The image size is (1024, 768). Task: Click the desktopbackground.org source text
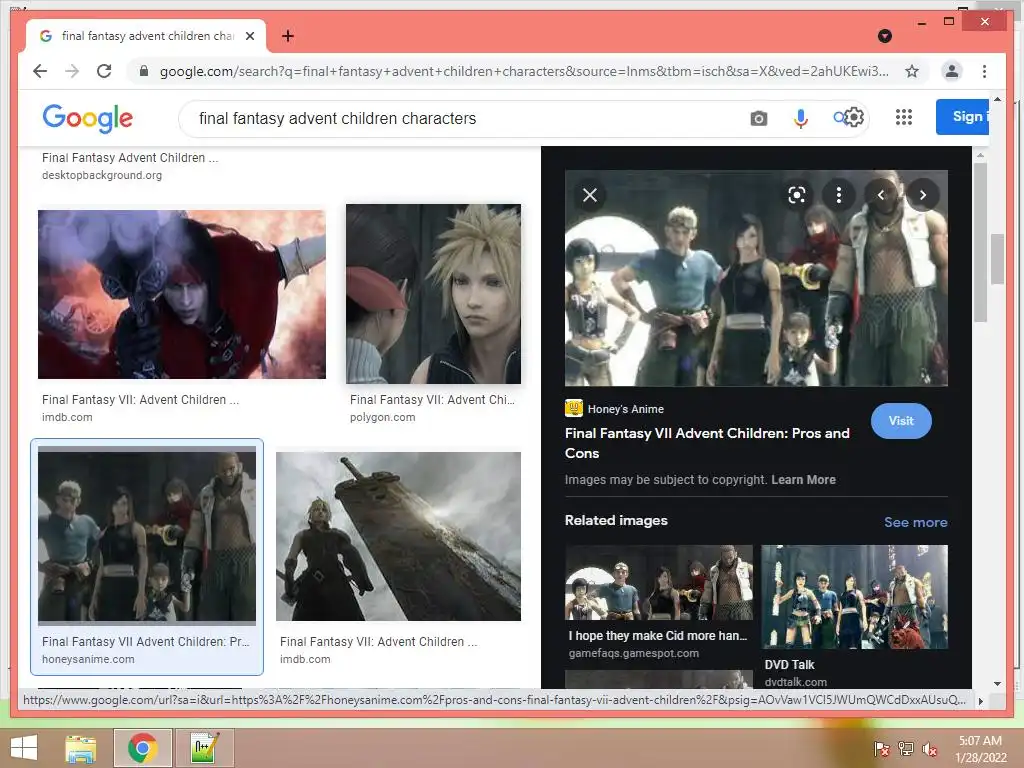click(x=102, y=175)
